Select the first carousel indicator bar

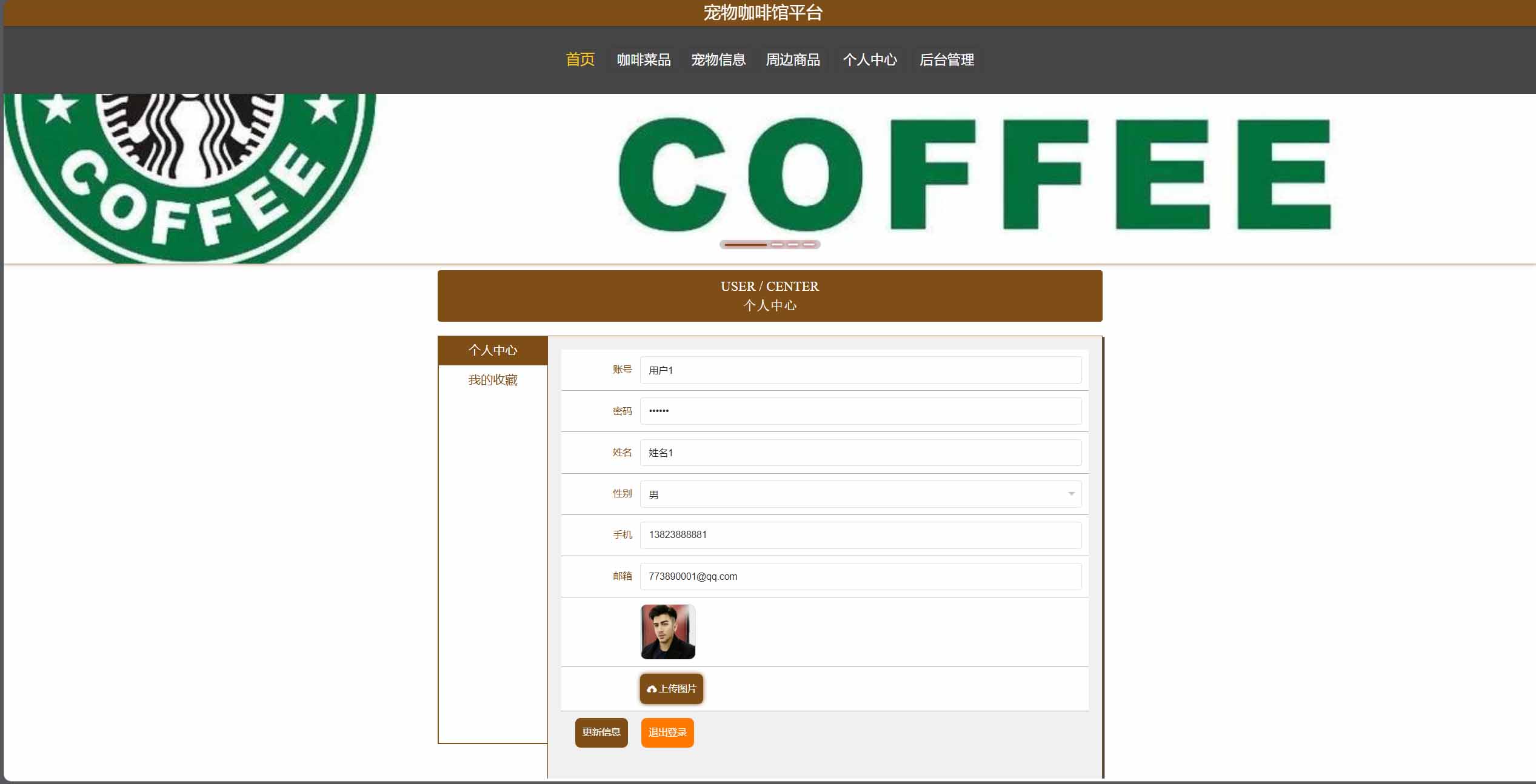(x=746, y=245)
